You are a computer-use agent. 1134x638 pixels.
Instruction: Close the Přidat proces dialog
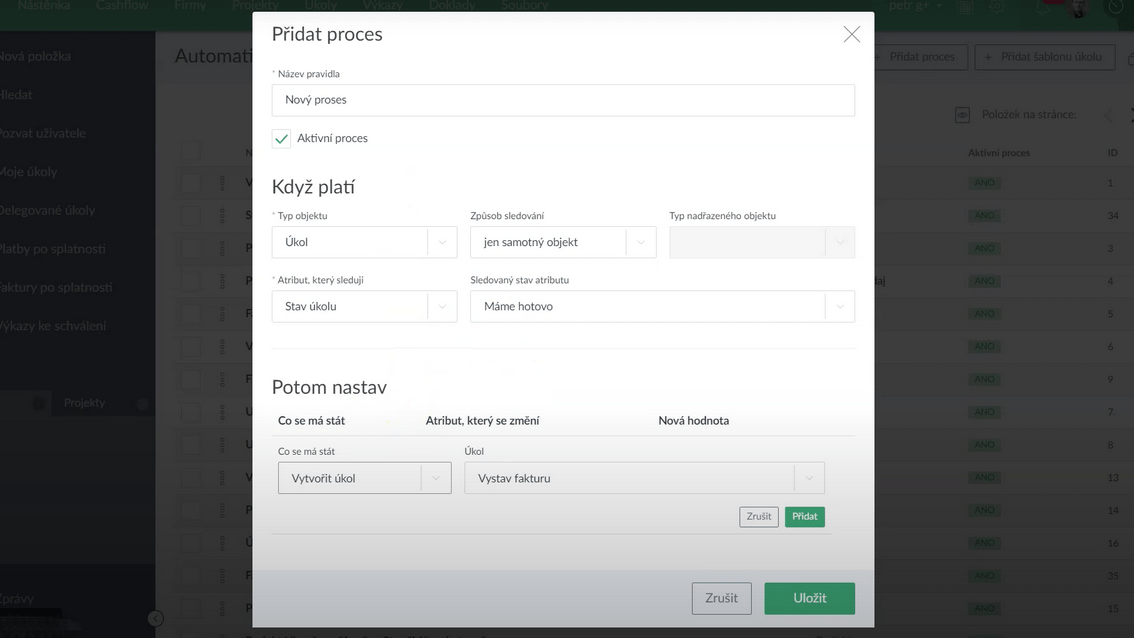851,35
